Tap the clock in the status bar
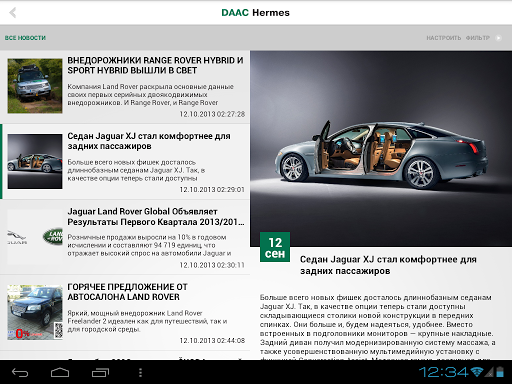The height and width of the screenshot is (384, 512). pyautogui.click(x=444, y=372)
